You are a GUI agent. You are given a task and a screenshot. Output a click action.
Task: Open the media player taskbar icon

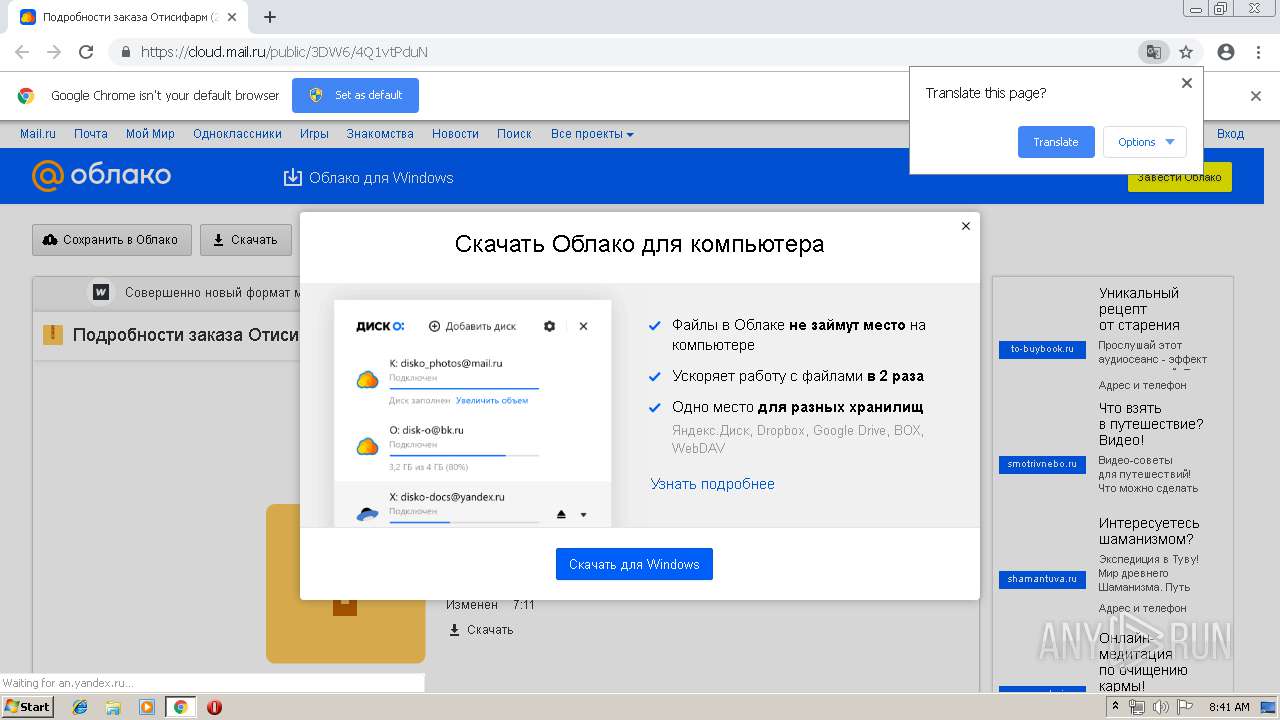pyautogui.click(x=147, y=707)
